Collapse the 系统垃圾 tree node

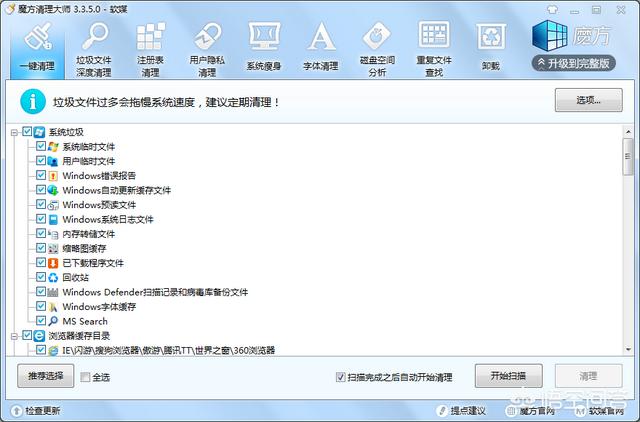[14, 132]
